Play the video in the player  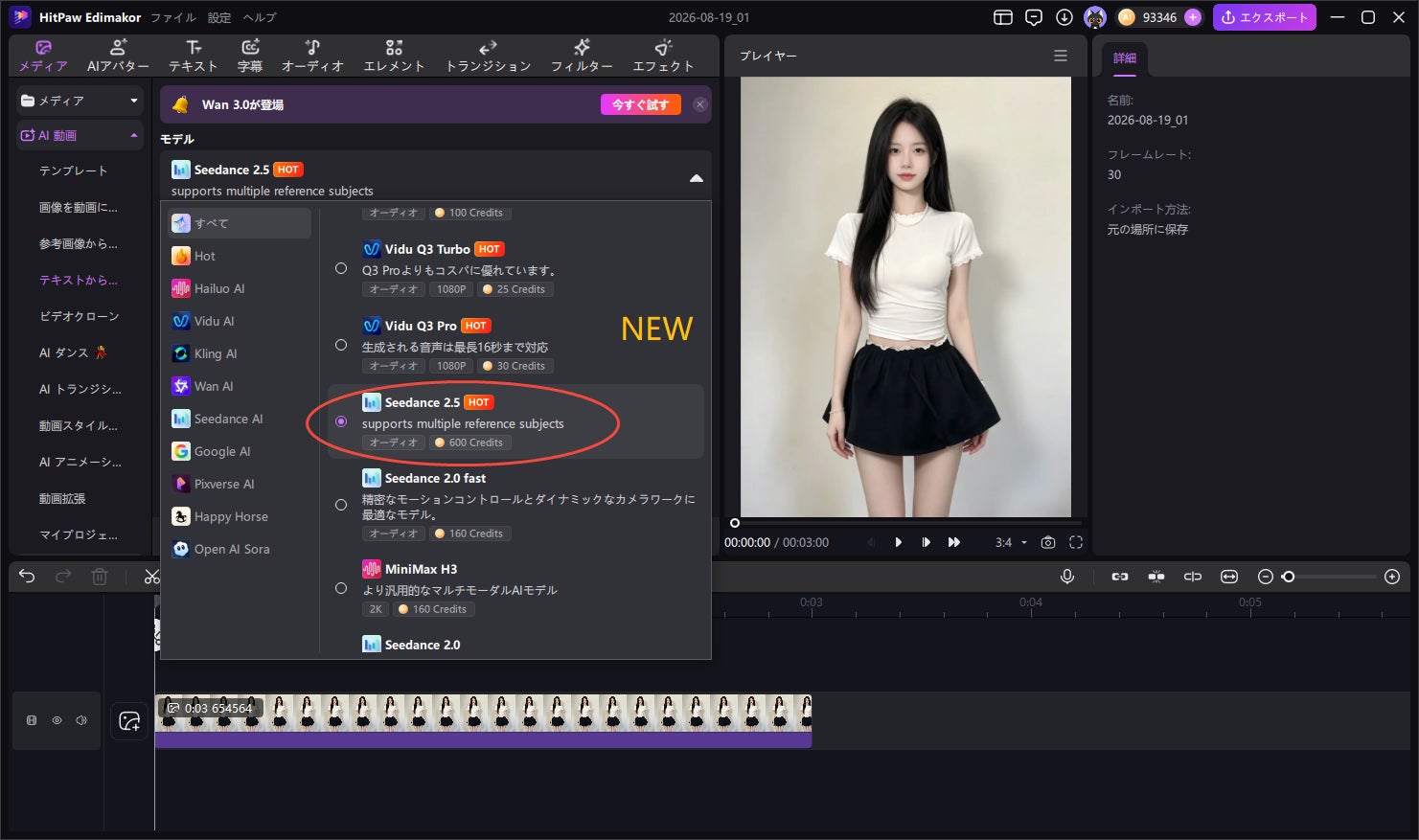(x=898, y=542)
